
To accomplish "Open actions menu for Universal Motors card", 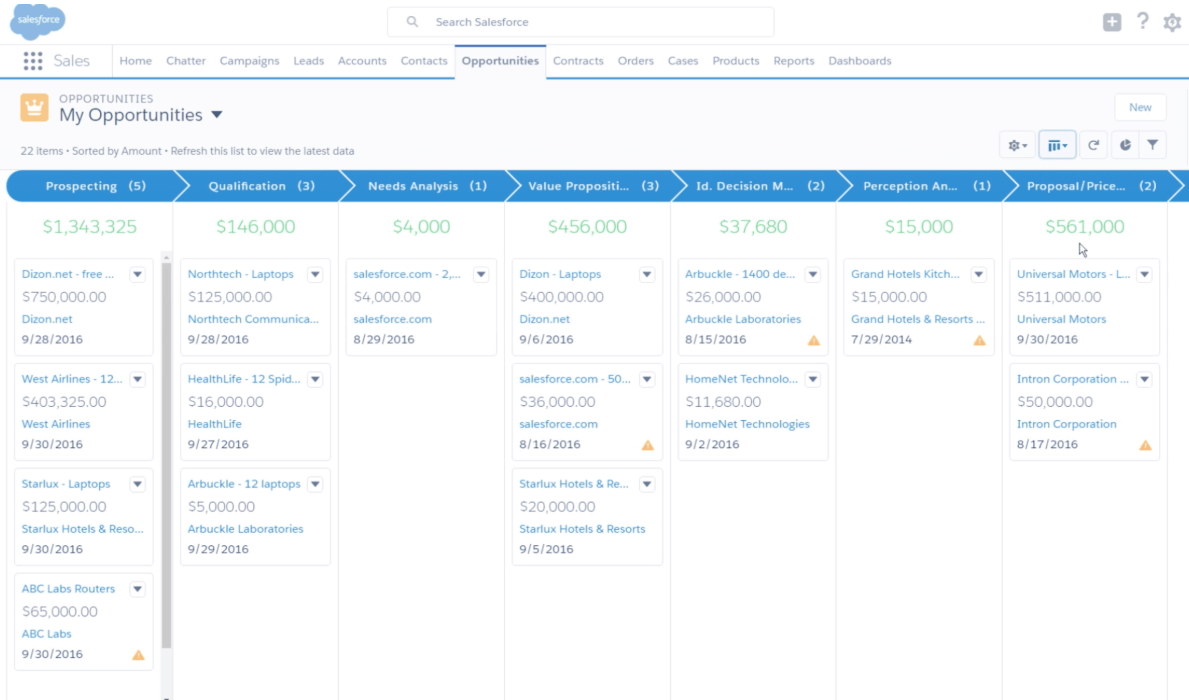I will [x=1145, y=275].
